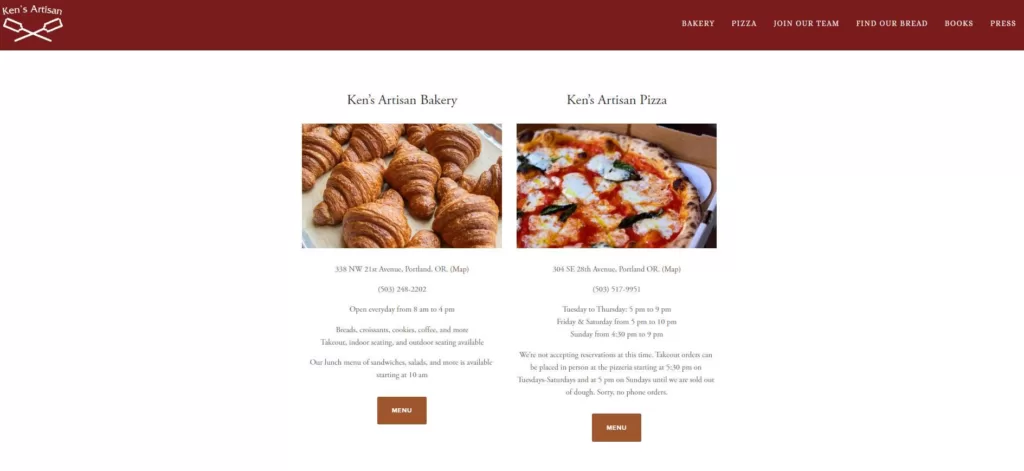Click the Ken's Artisan Bakery heading

tap(402, 100)
